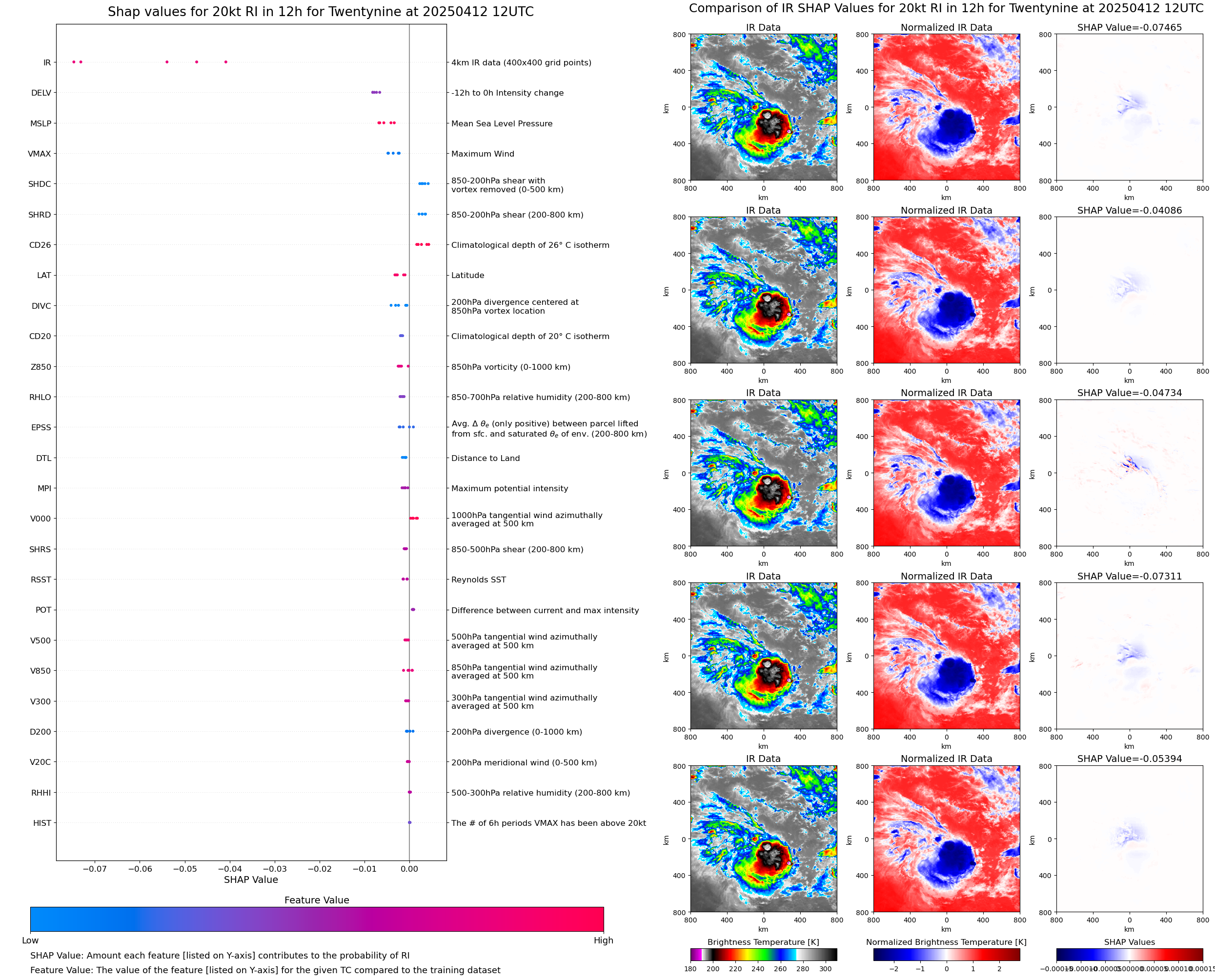The image size is (1215, 980).
Task: Click the second row Normalized IR Data image
Action: (x=946, y=290)
